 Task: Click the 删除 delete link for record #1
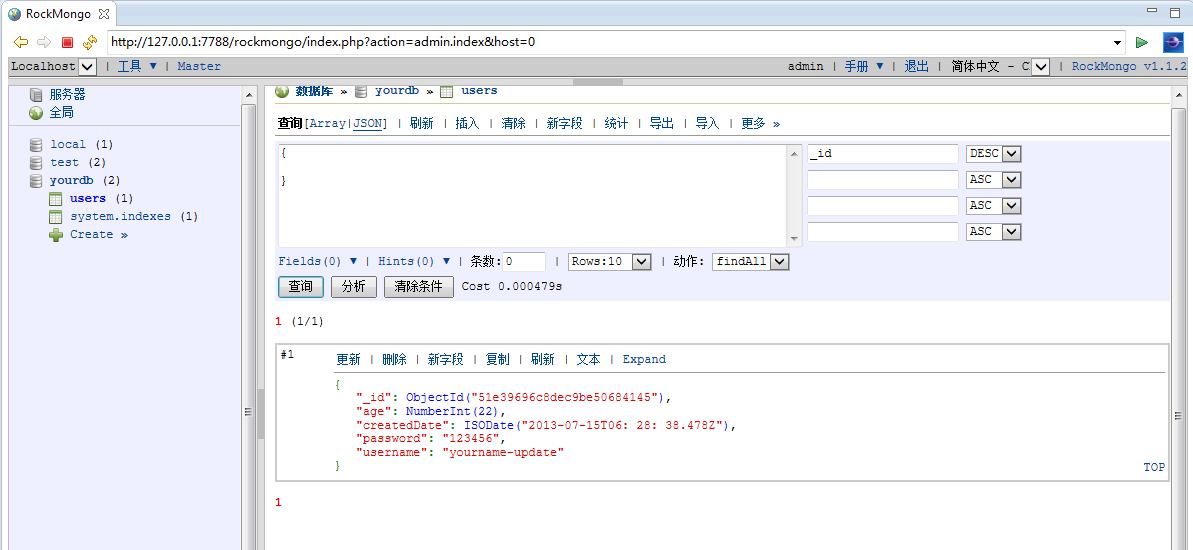394,360
